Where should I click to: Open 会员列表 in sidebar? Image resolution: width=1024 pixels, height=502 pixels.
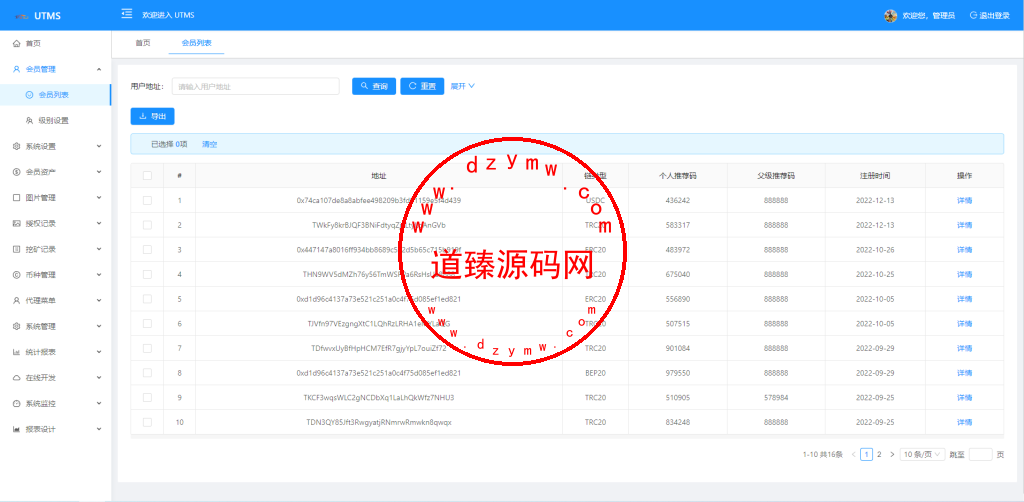point(54,95)
